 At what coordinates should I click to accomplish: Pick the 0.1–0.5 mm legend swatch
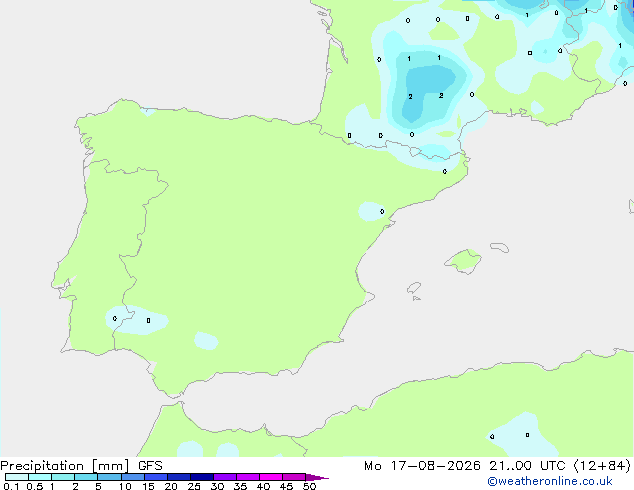pyautogui.click(x=17, y=477)
